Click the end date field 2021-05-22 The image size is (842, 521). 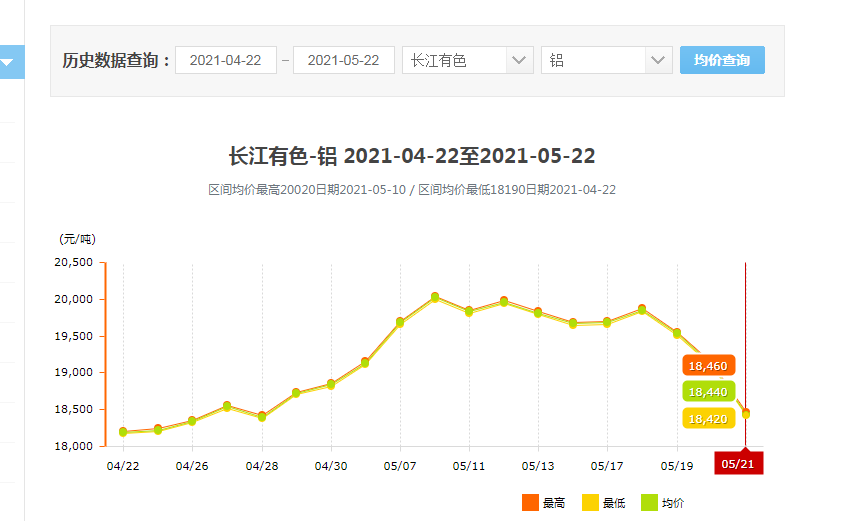click(344, 60)
